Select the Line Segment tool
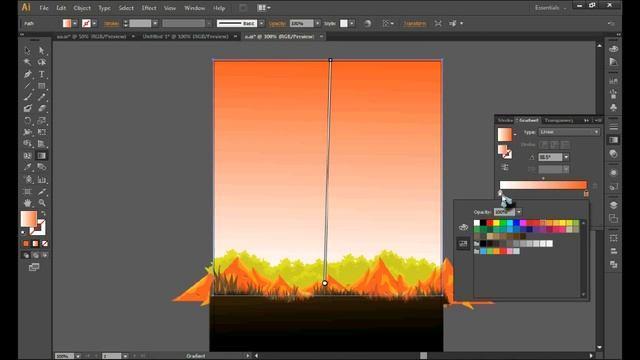 coord(27,86)
